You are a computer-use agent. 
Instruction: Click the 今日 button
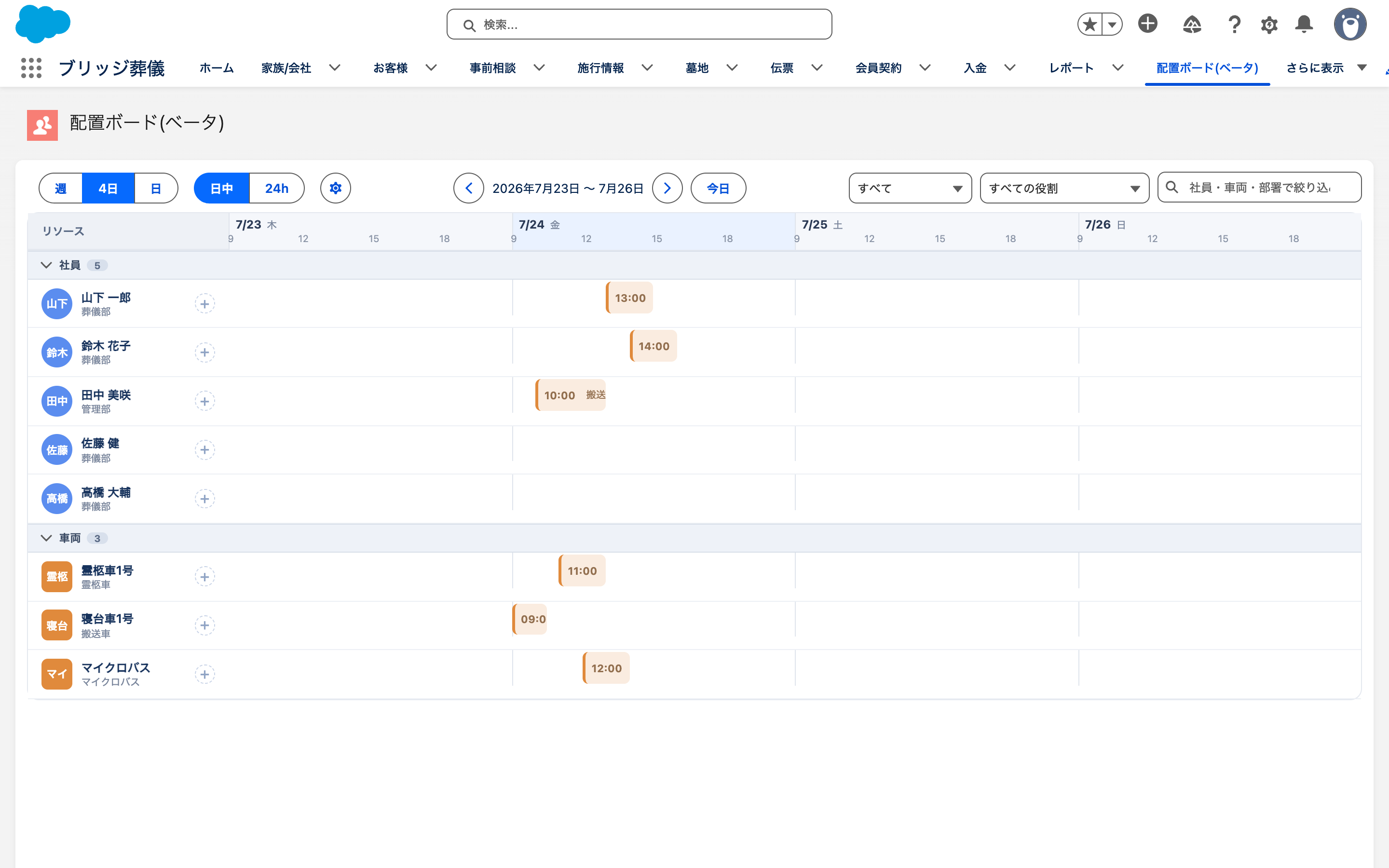[718, 188]
